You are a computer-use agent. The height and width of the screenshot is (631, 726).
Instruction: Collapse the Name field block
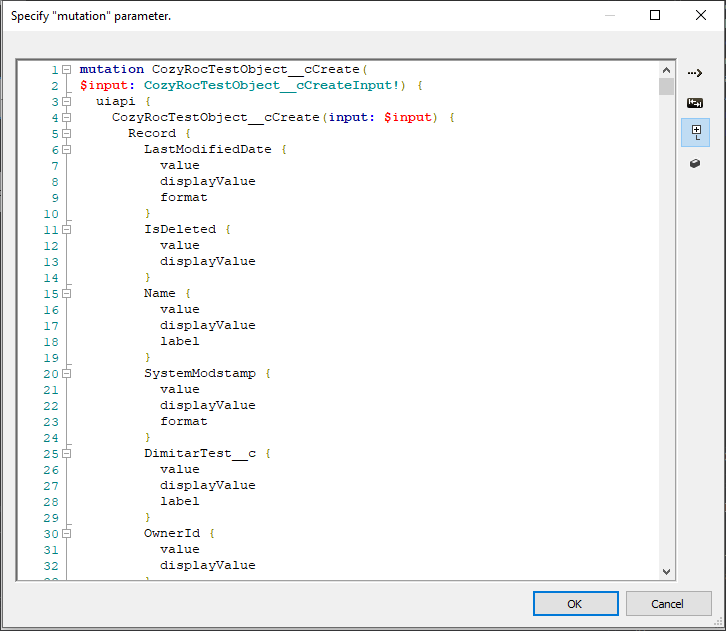click(66, 294)
